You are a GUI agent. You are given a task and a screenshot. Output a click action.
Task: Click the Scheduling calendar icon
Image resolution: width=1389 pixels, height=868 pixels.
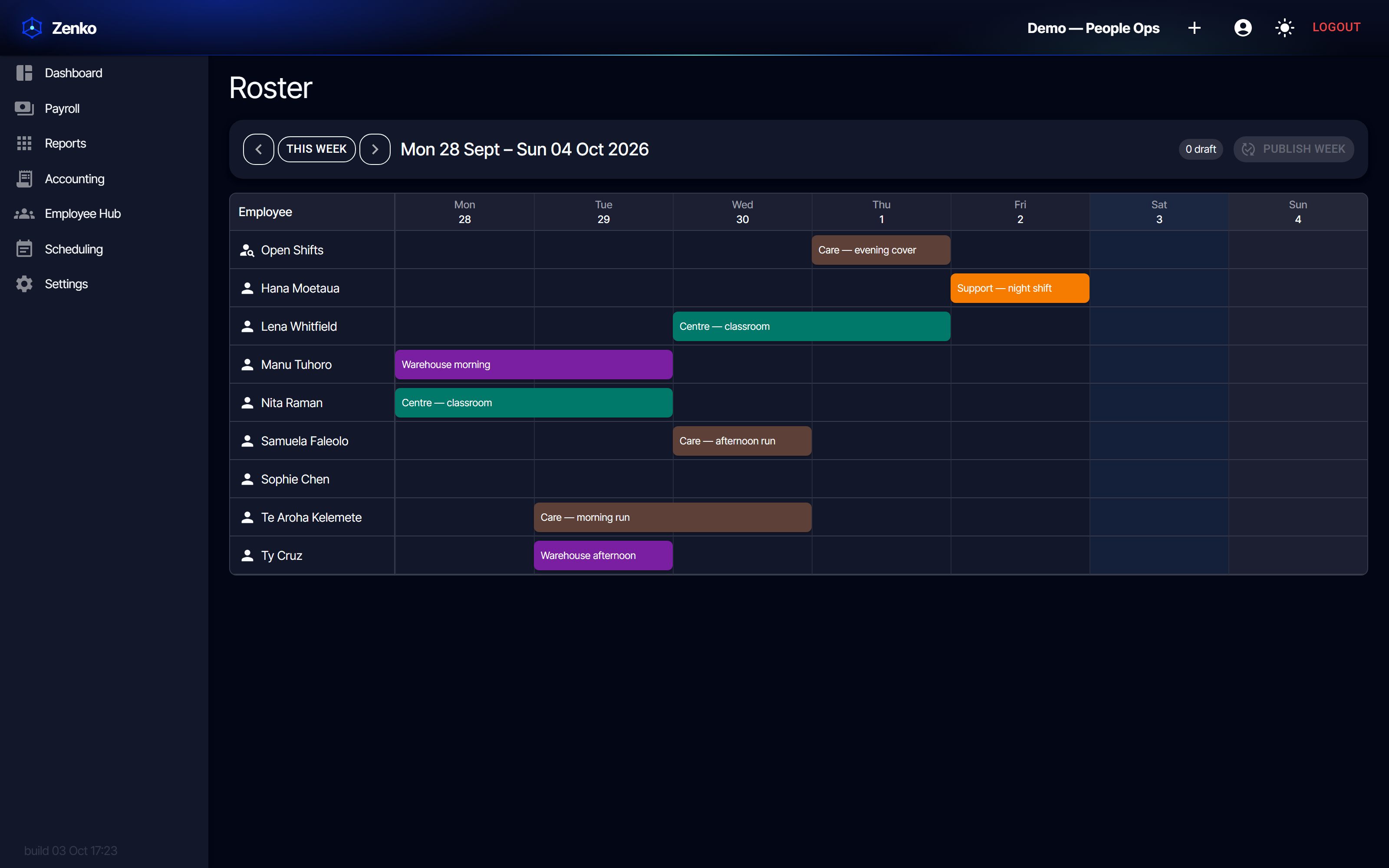pos(24,249)
